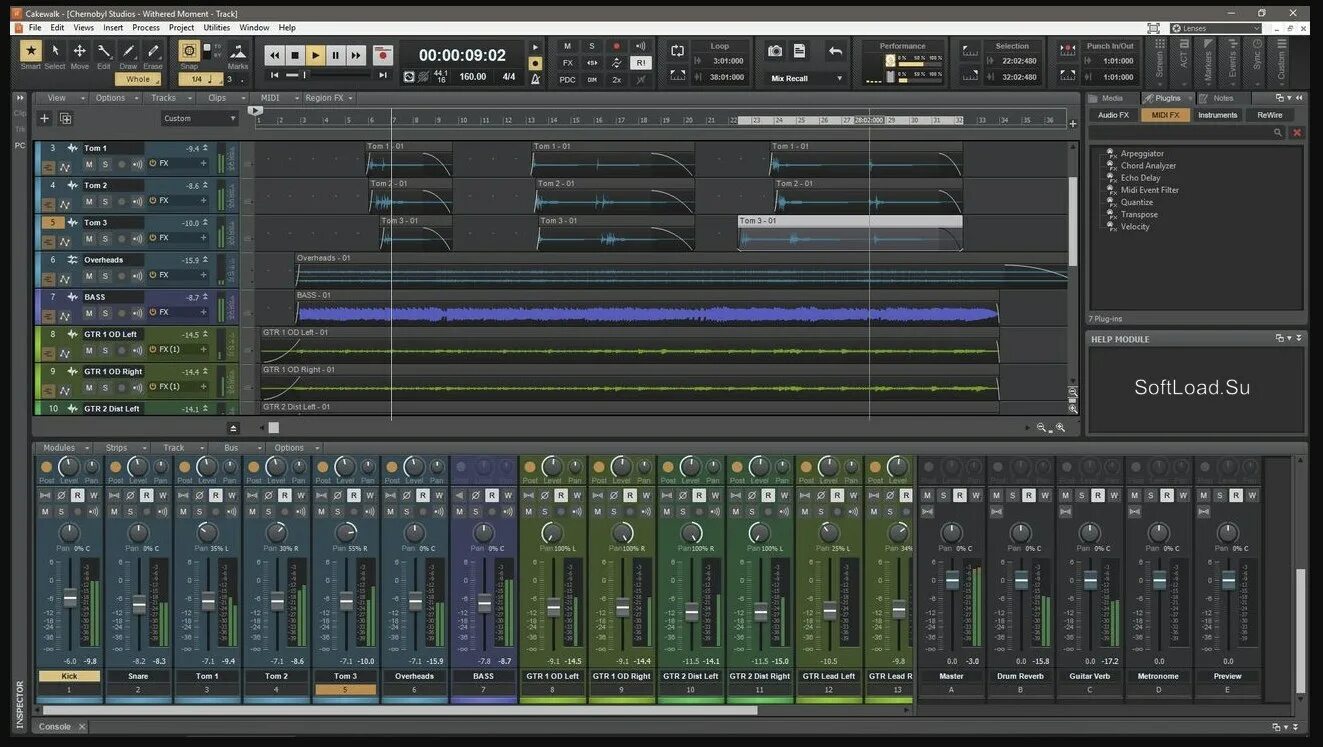
Task: Select the Draw tool
Action: point(128,50)
